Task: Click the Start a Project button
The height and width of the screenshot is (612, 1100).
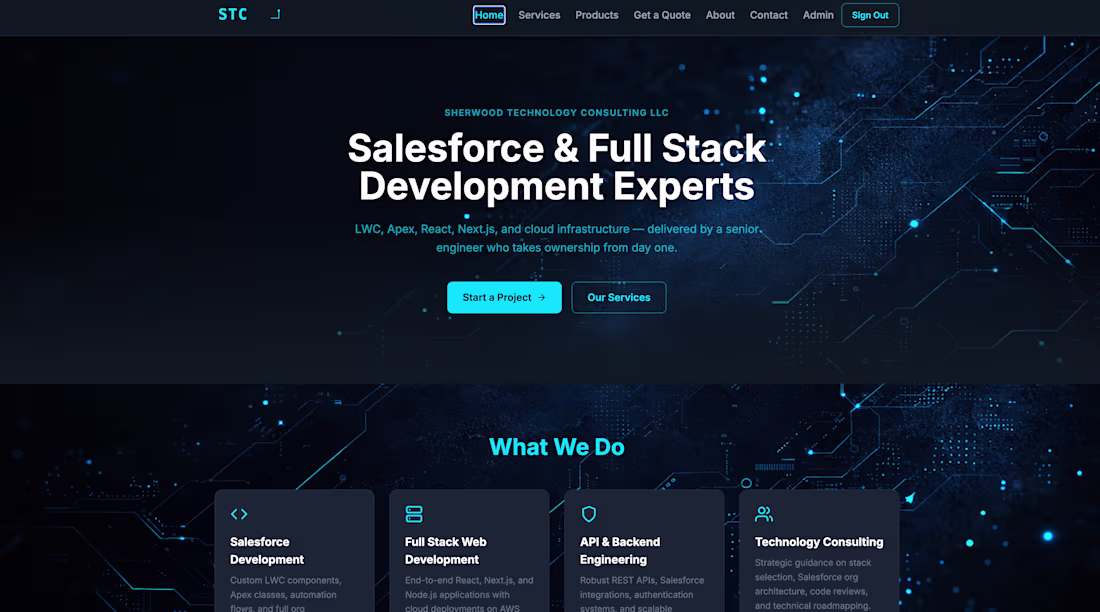Action: click(x=504, y=298)
